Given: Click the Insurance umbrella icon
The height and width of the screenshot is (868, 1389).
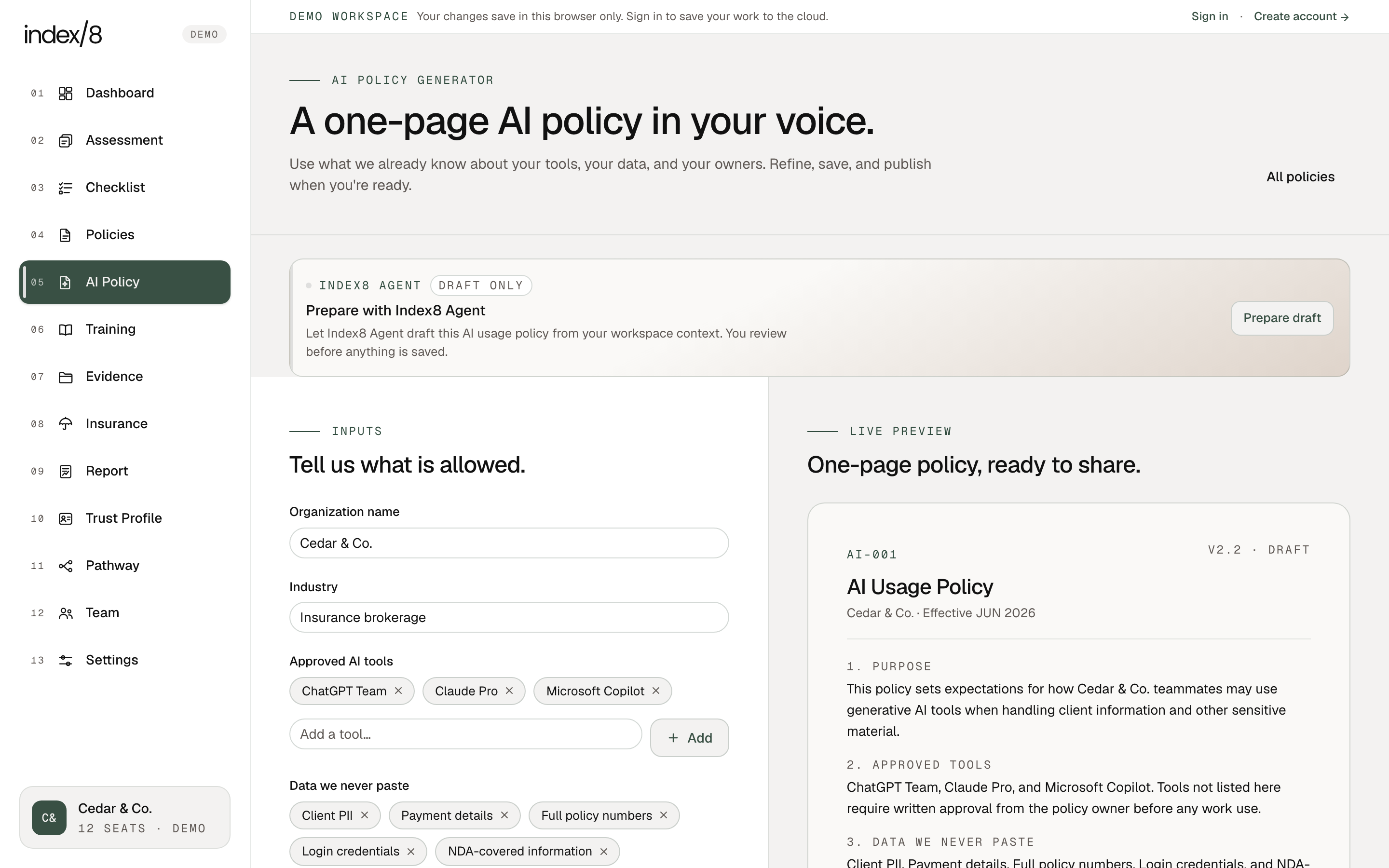Looking at the screenshot, I should pos(66,424).
